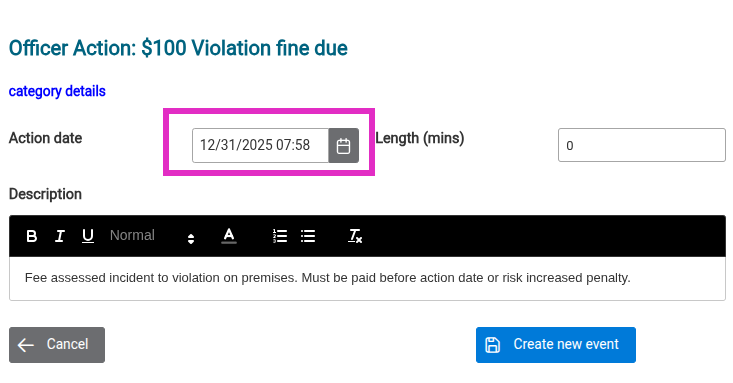Screen dimensions: 733x383
Task: Click the Action date label
Action: tap(45, 138)
